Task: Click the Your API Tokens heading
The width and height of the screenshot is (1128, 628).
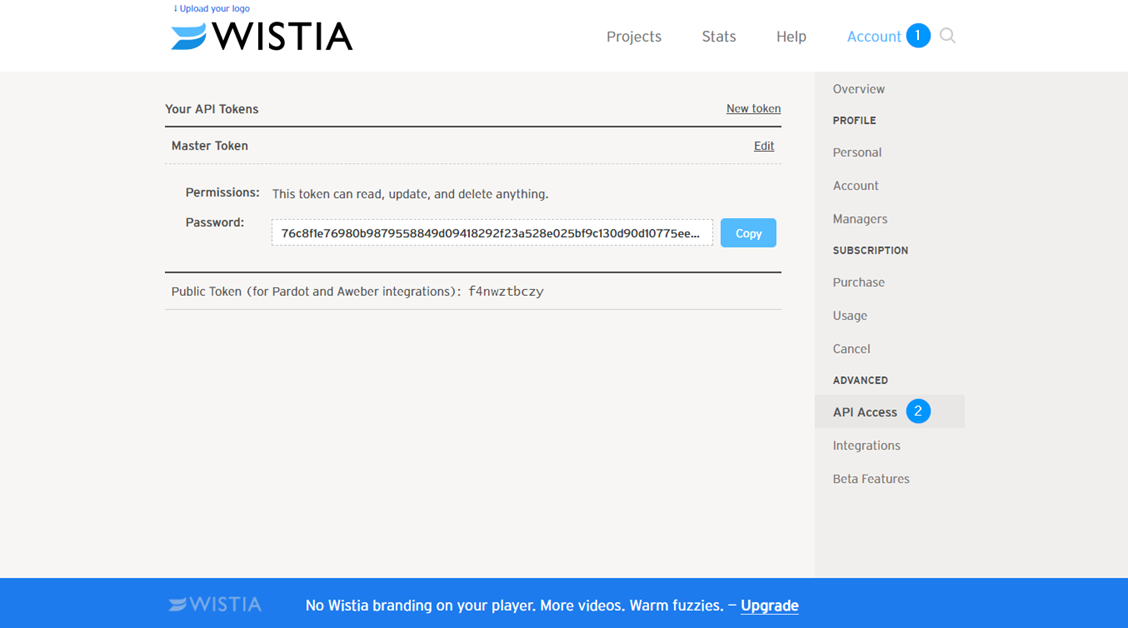Action: [212, 109]
